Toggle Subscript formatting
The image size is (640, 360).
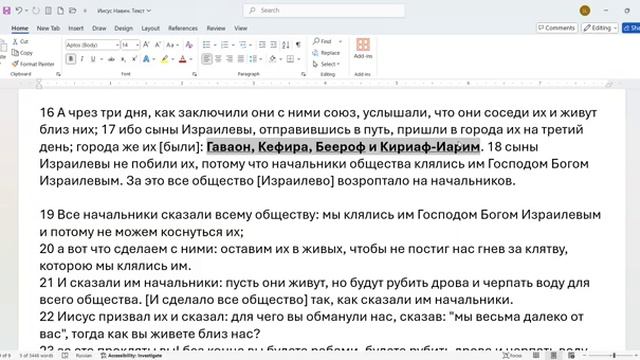point(123,59)
